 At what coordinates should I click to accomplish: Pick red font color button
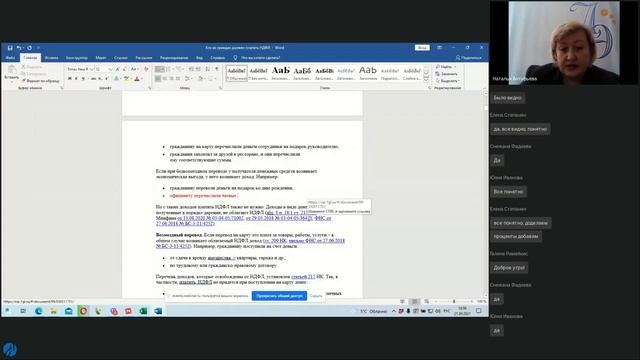[x=137, y=78]
